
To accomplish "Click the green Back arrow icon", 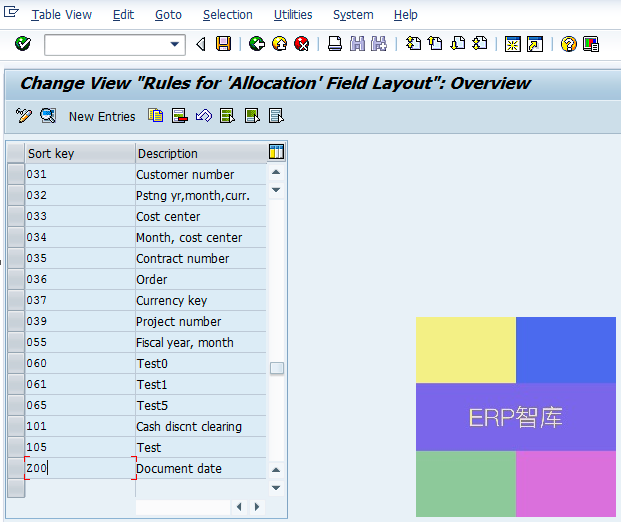I will pos(257,44).
